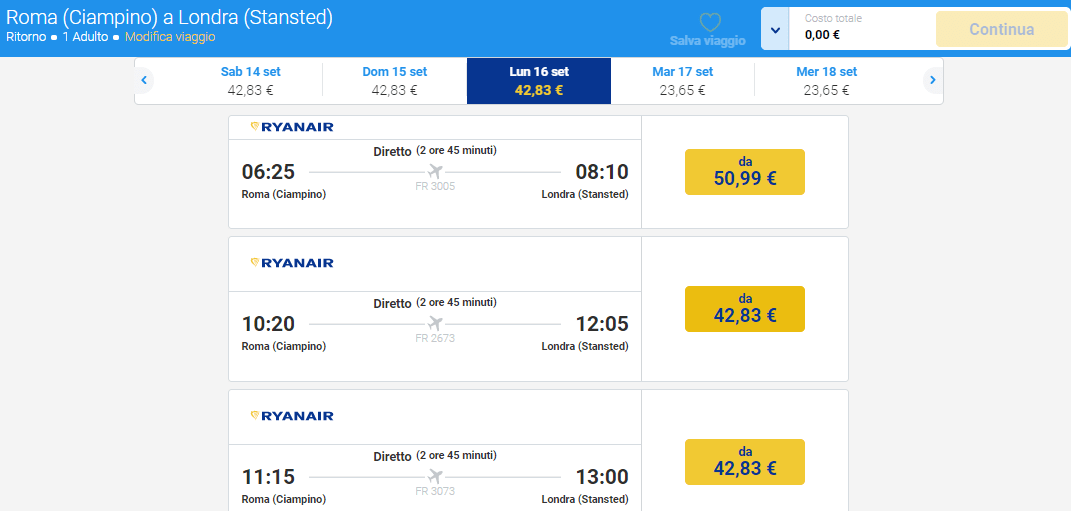
Task: Click the airplane icon for flight FR 3005
Action: 435,171
